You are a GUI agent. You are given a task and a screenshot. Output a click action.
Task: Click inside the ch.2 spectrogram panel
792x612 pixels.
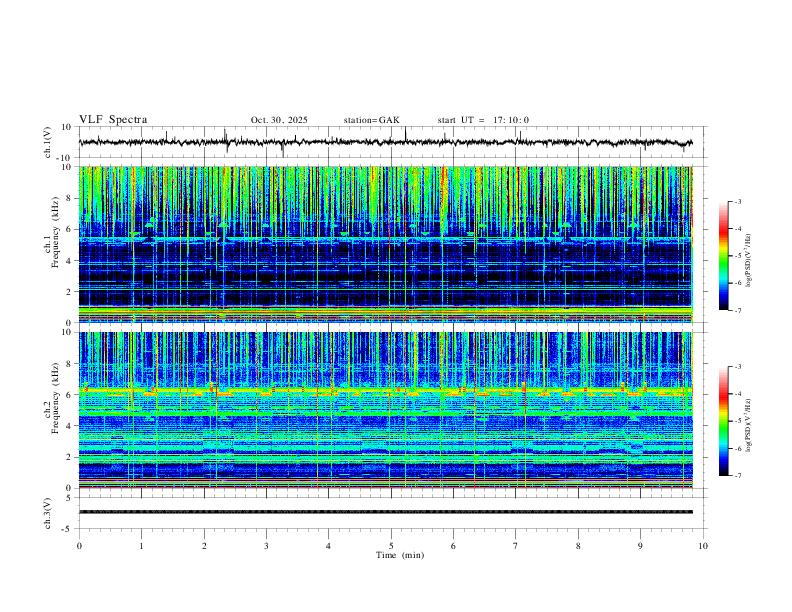click(x=385, y=410)
